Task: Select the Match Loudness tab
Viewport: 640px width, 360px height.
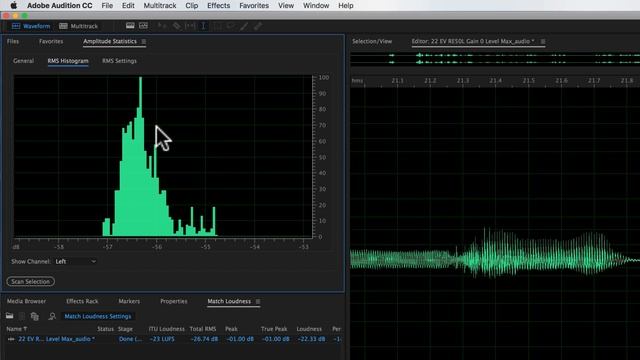Action: 229,301
